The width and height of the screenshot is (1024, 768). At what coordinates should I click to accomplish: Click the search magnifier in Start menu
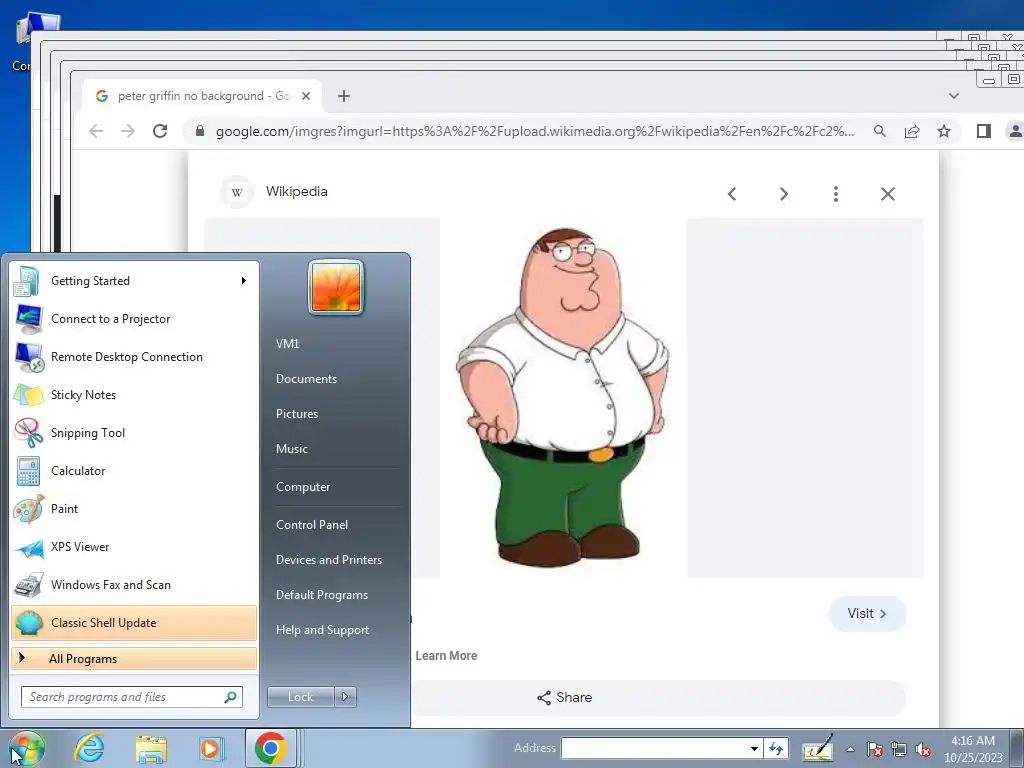(x=230, y=697)
